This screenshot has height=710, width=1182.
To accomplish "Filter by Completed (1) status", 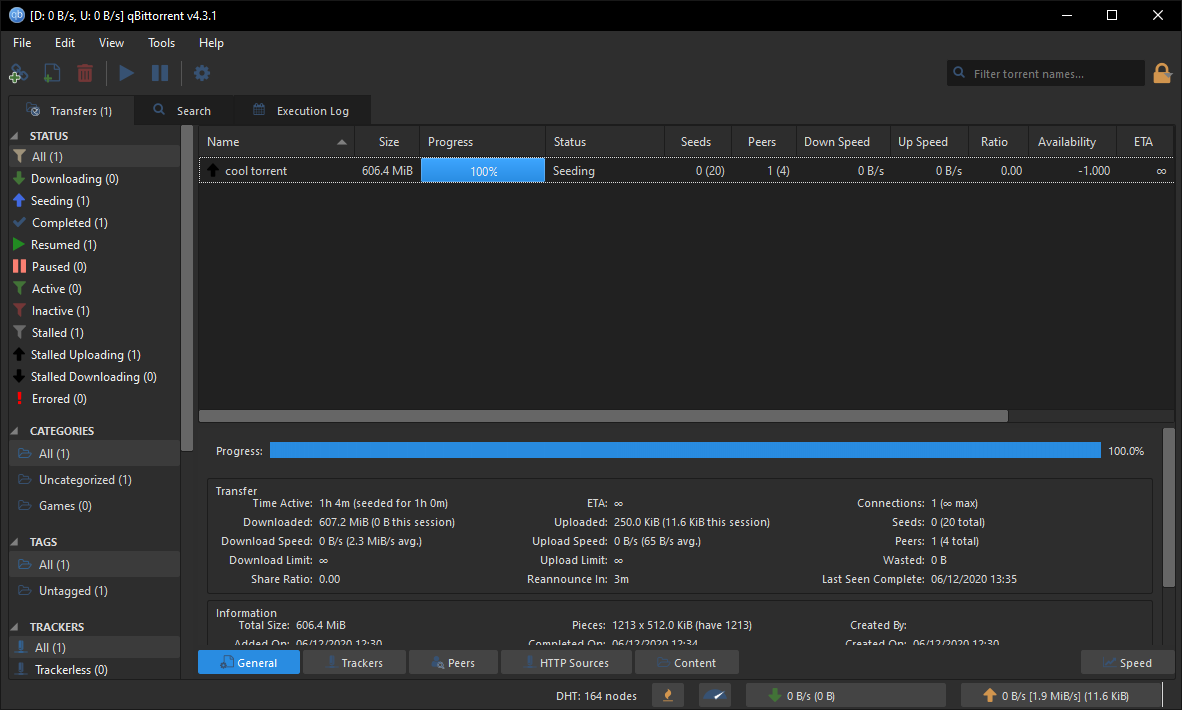I will (95, 222).
